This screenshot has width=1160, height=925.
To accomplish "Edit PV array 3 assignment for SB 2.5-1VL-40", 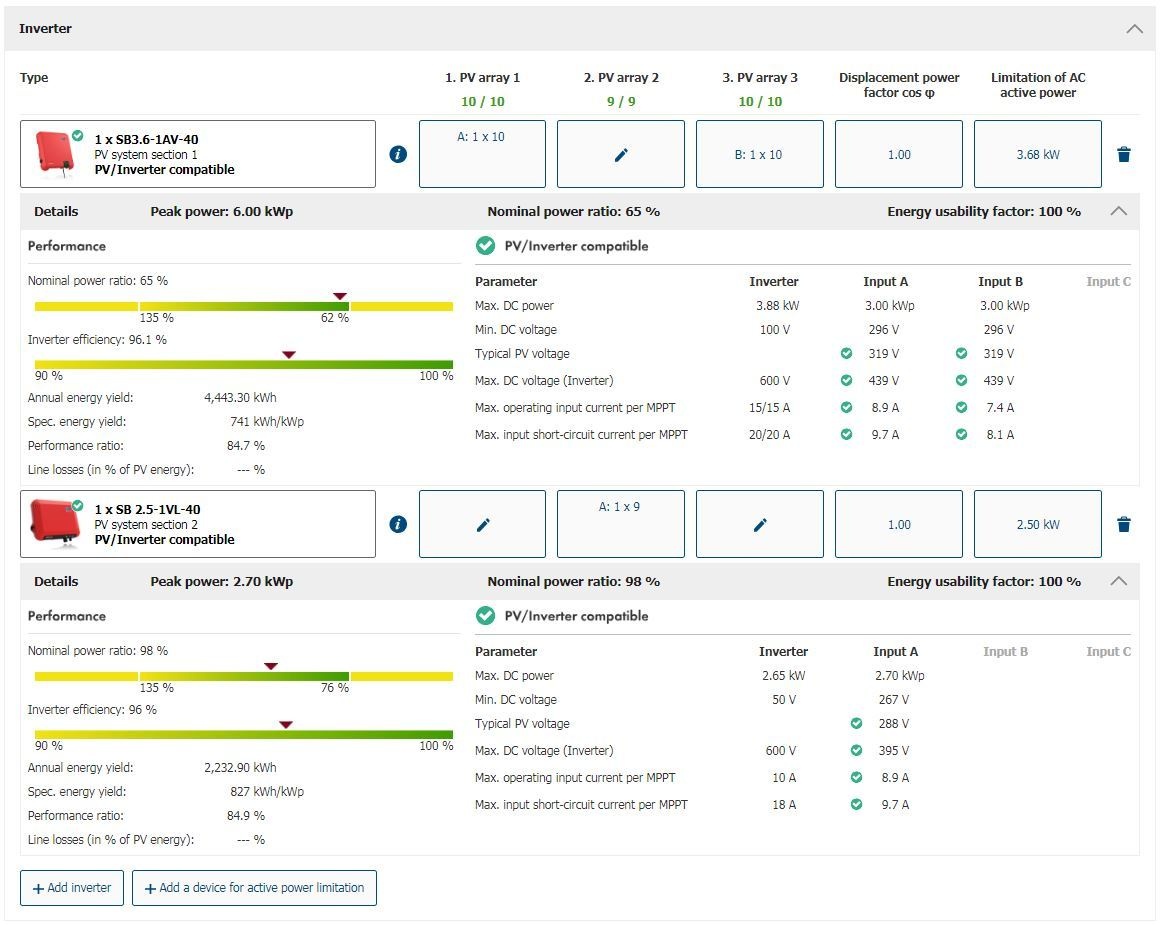I will click(x=759, y=524).
